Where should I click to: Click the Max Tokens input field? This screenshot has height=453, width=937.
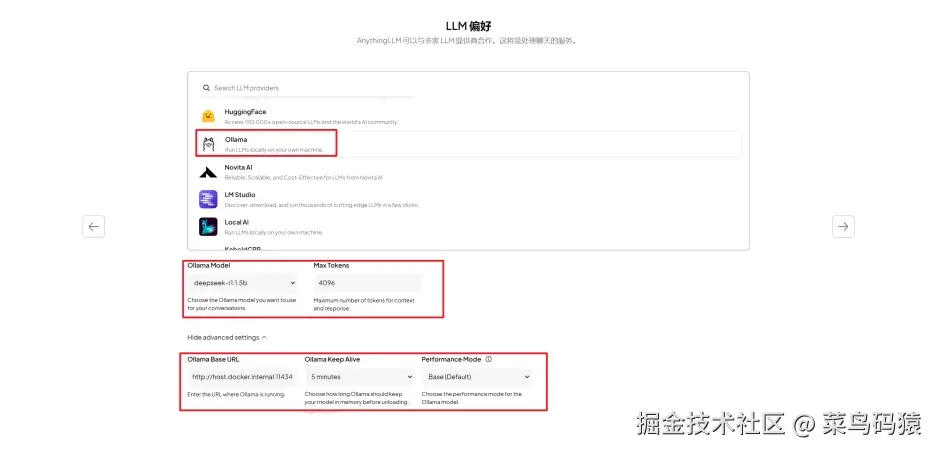click(x=368, y=283)
